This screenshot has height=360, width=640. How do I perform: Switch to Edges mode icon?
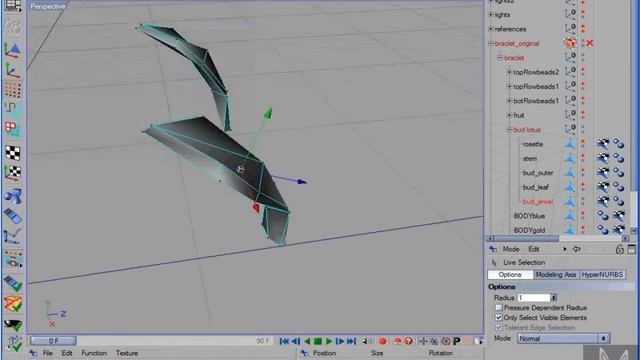coord(13,109)
